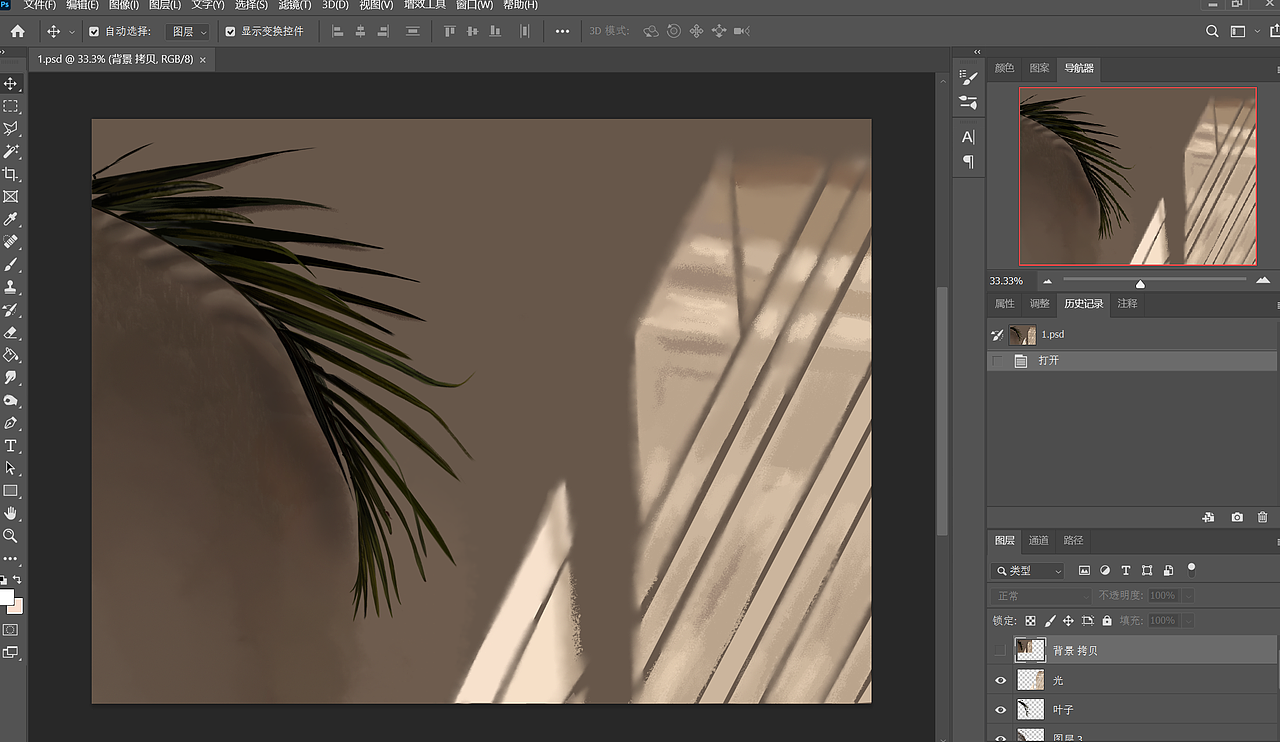This screenshot has height=742, width=1280.
Task: Hide the 叶子 layer
Action: point(1000,710)
